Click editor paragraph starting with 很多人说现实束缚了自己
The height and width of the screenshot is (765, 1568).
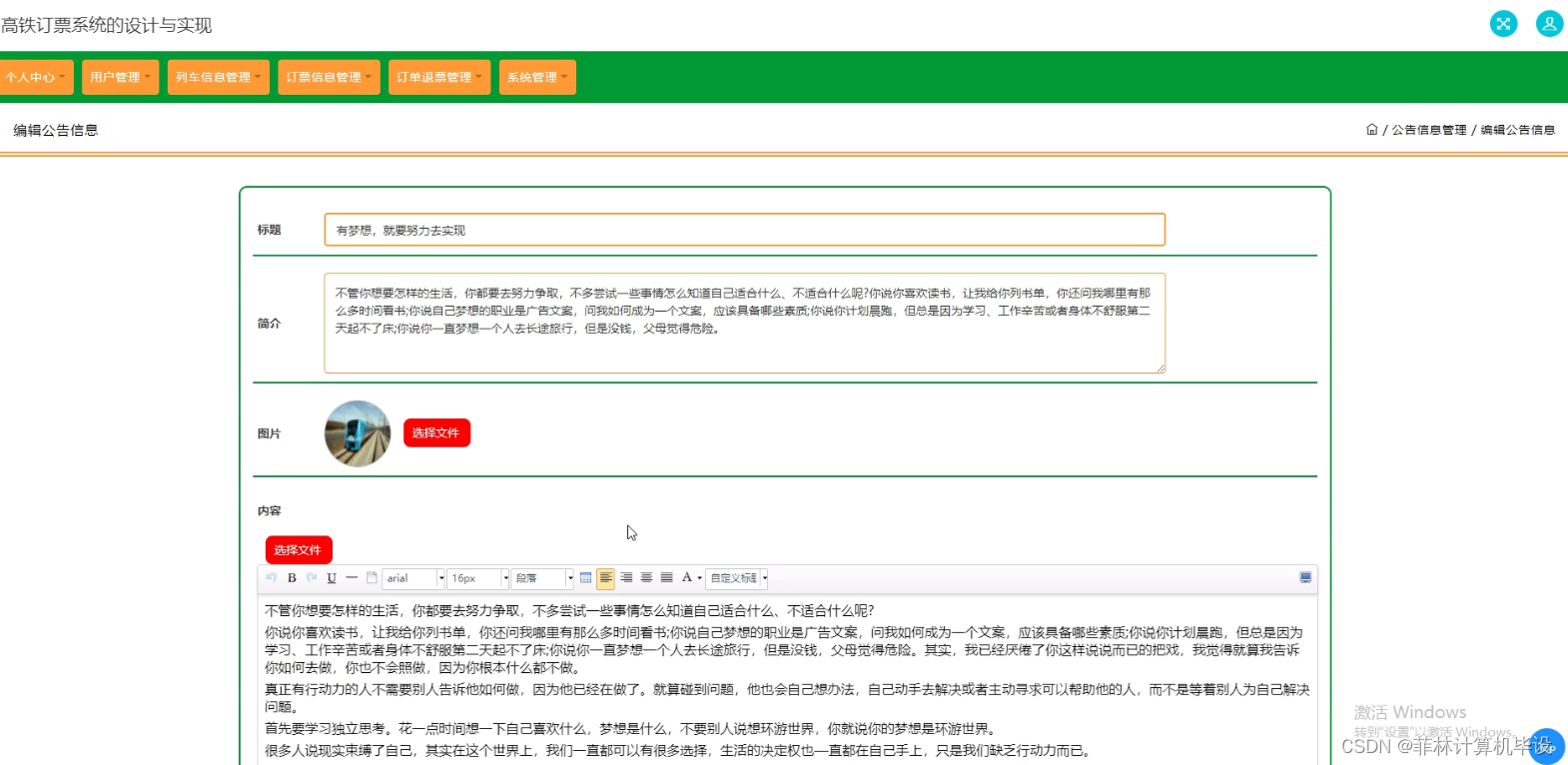pos(678,751)
